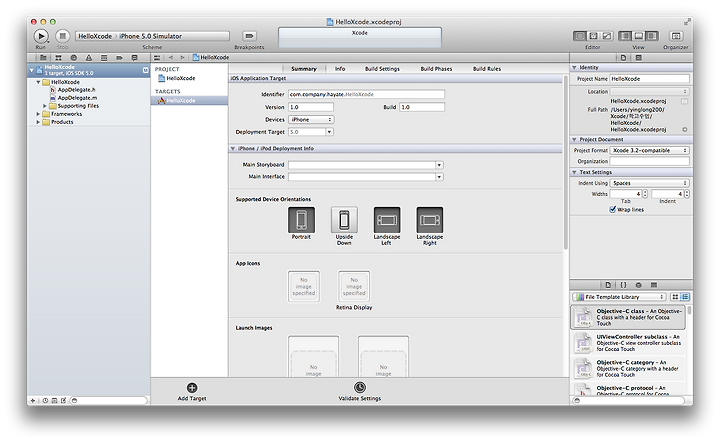The image size is (720, 443).
Task: Select the Standard editor button
Action: [580, 36]
